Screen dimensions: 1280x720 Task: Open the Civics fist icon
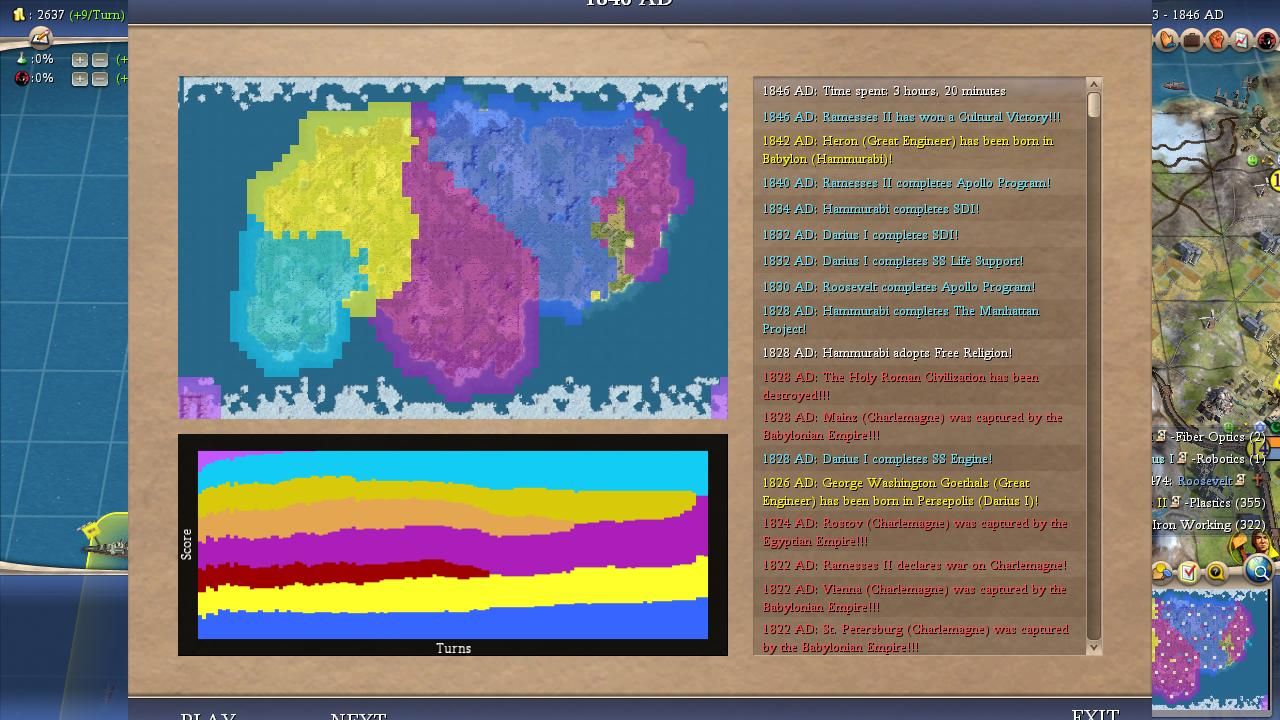[1217, 40]
